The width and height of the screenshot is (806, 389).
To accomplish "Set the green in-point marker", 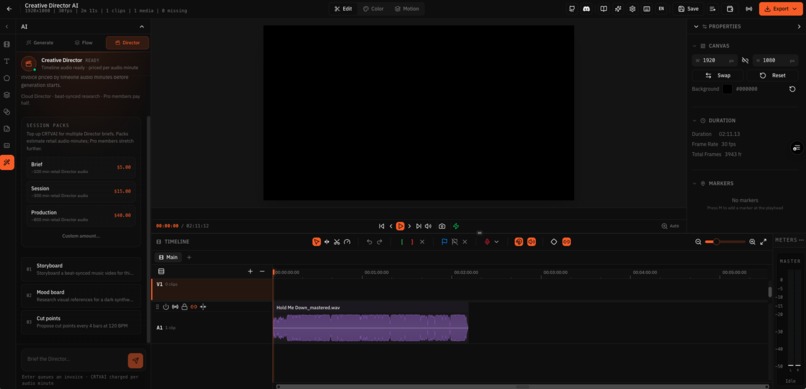I will click(401, 242).
